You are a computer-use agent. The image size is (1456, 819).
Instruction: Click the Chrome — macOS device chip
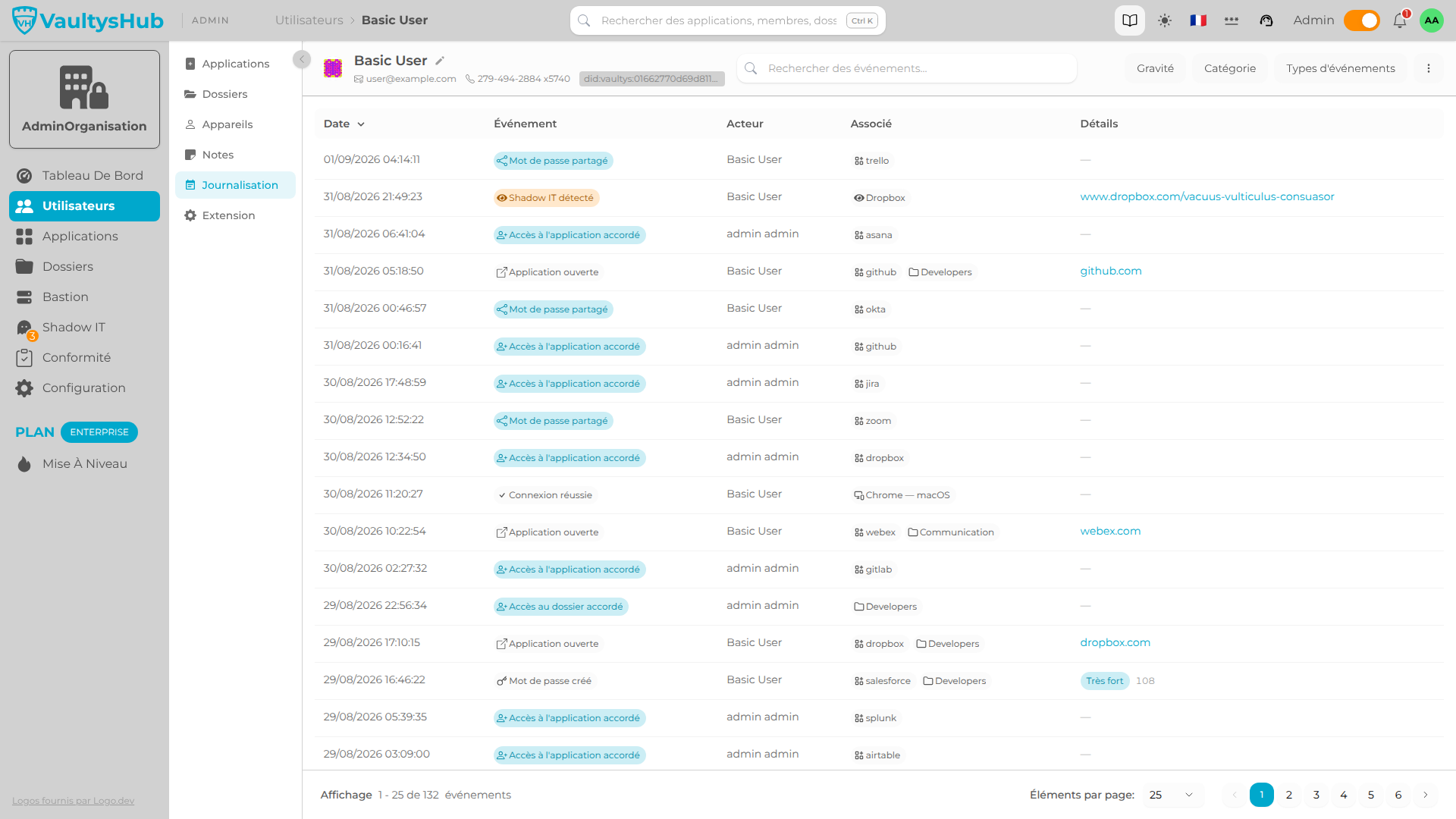coord(902,495)
